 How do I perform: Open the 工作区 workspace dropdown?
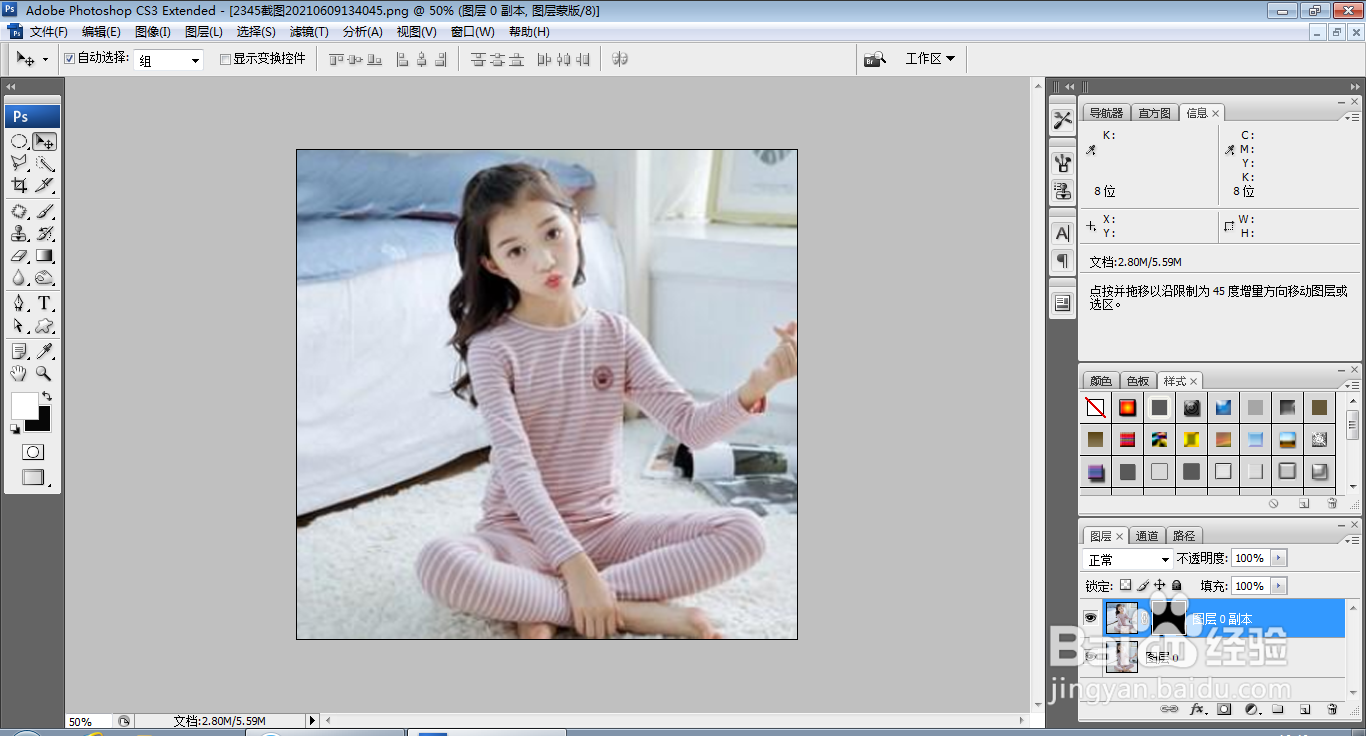click(930, 59)
